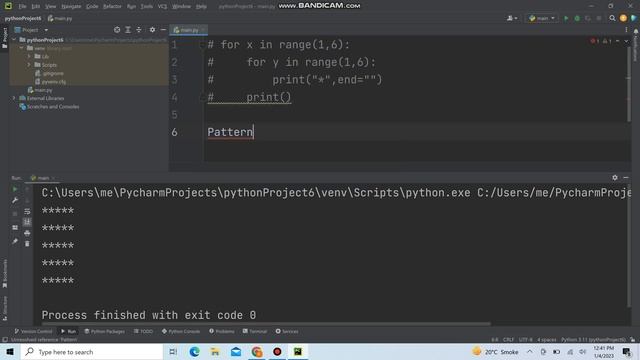Expand External Libraries node

(x=14, y=98)
